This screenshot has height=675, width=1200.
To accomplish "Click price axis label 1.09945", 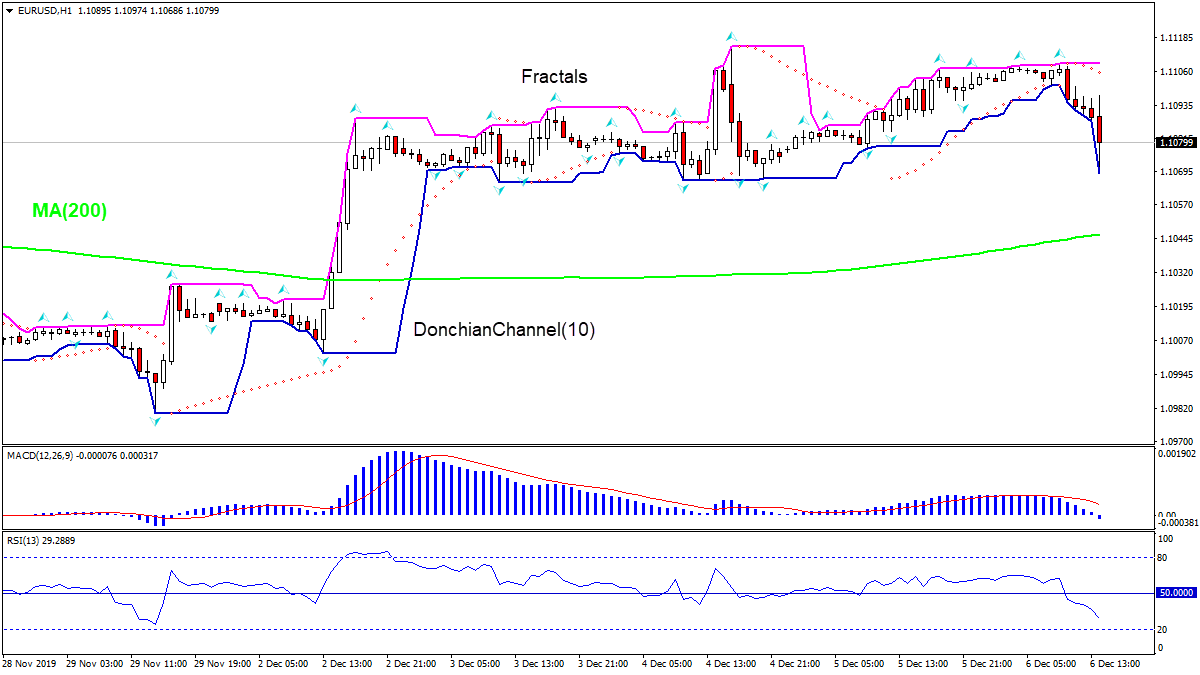I will (1177, 375).
